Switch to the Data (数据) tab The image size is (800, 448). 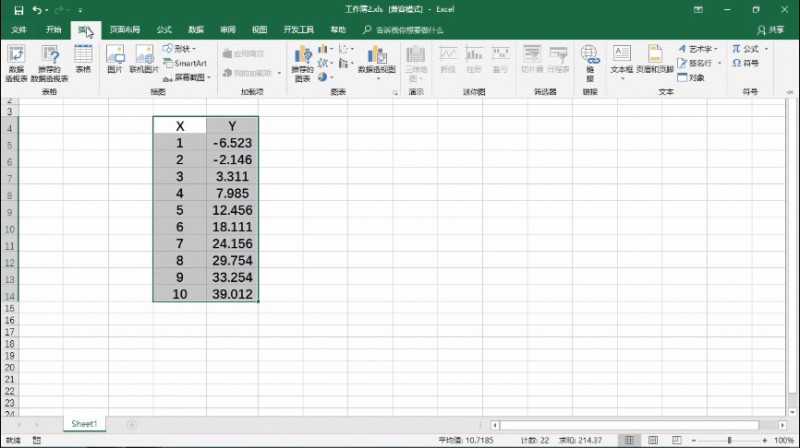coord(196,30)
